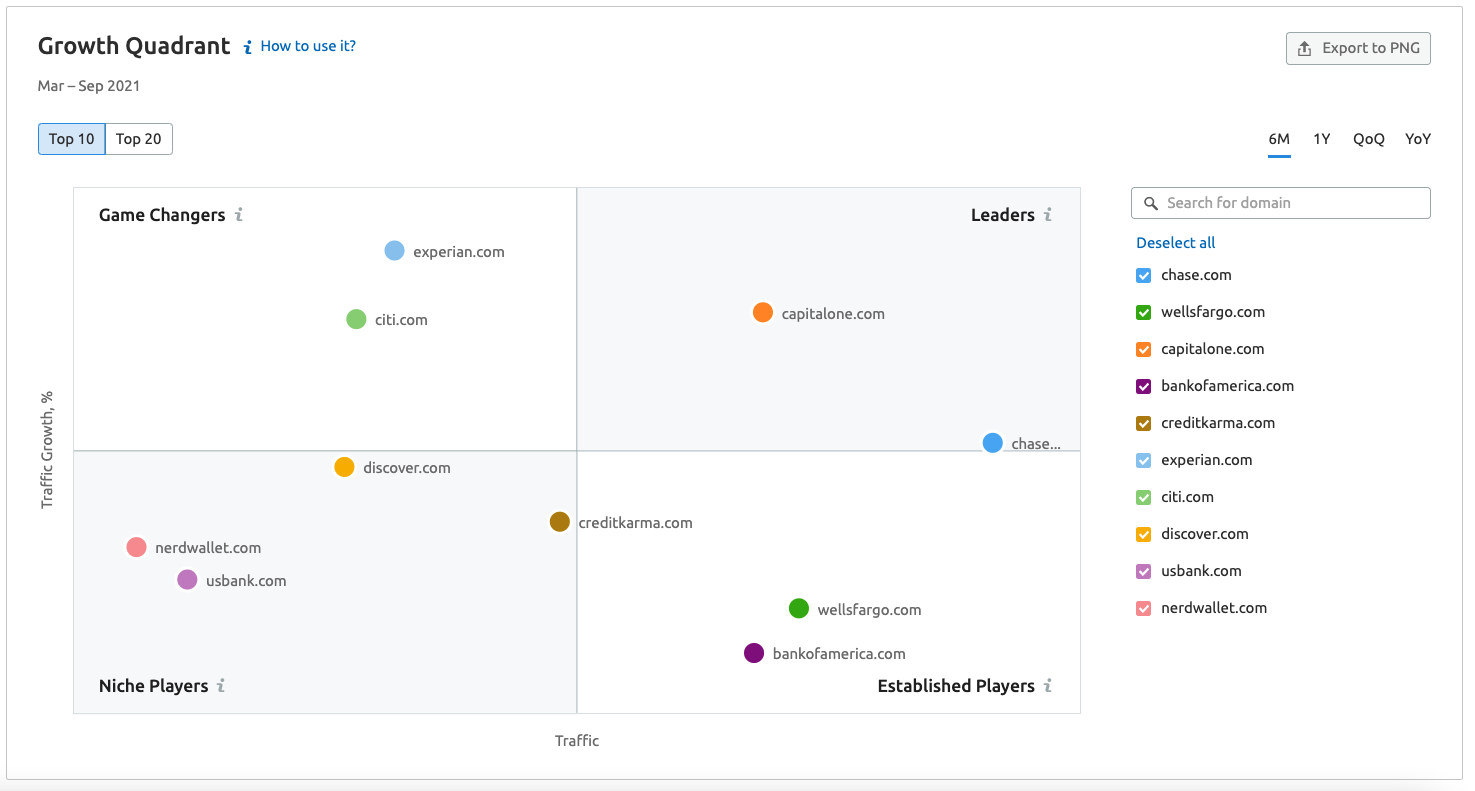Select the chase blue data point

coord(992,442)
